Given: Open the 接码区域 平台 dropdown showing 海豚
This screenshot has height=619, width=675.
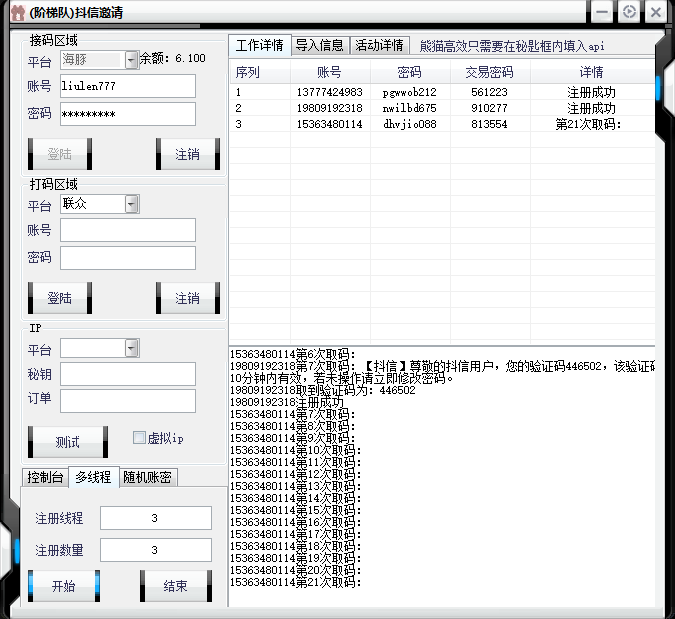Looking at the screenshot, I should [x=131, y=60].
